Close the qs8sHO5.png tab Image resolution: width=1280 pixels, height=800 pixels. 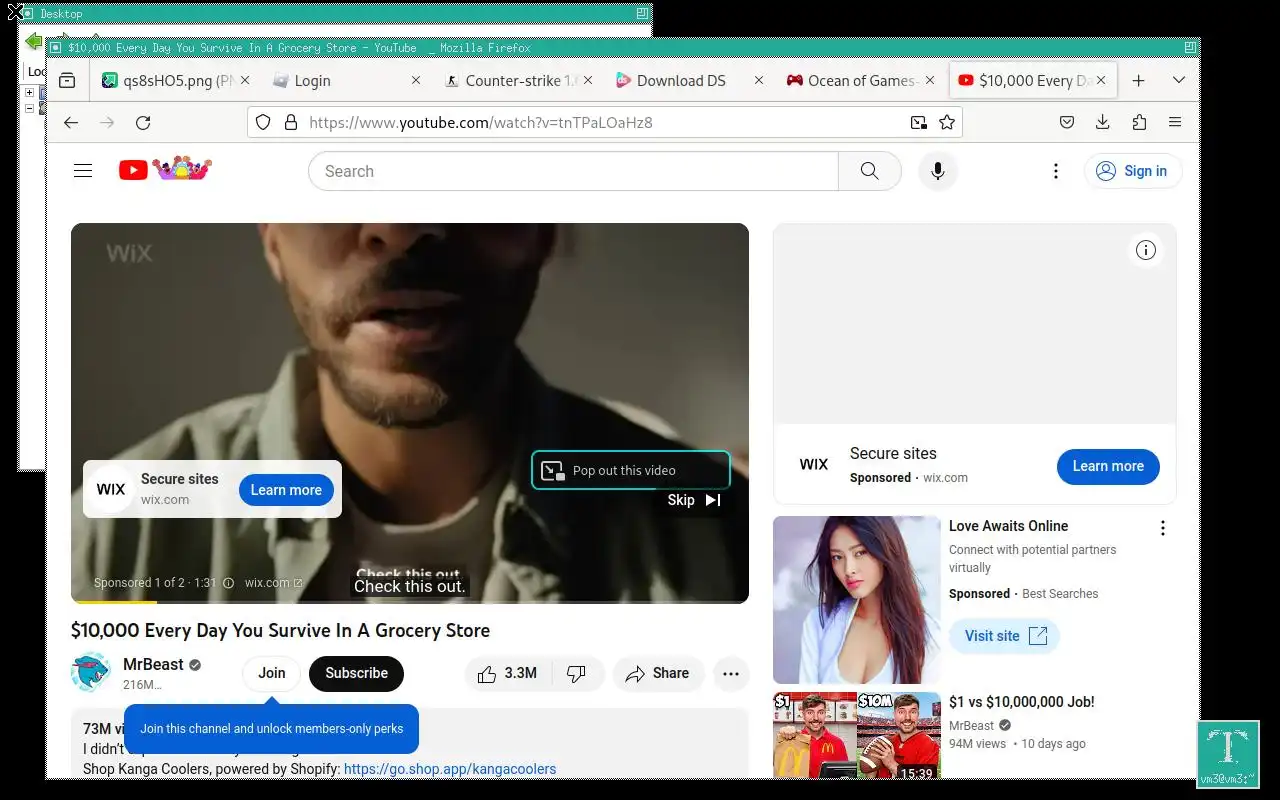(246, 80)
